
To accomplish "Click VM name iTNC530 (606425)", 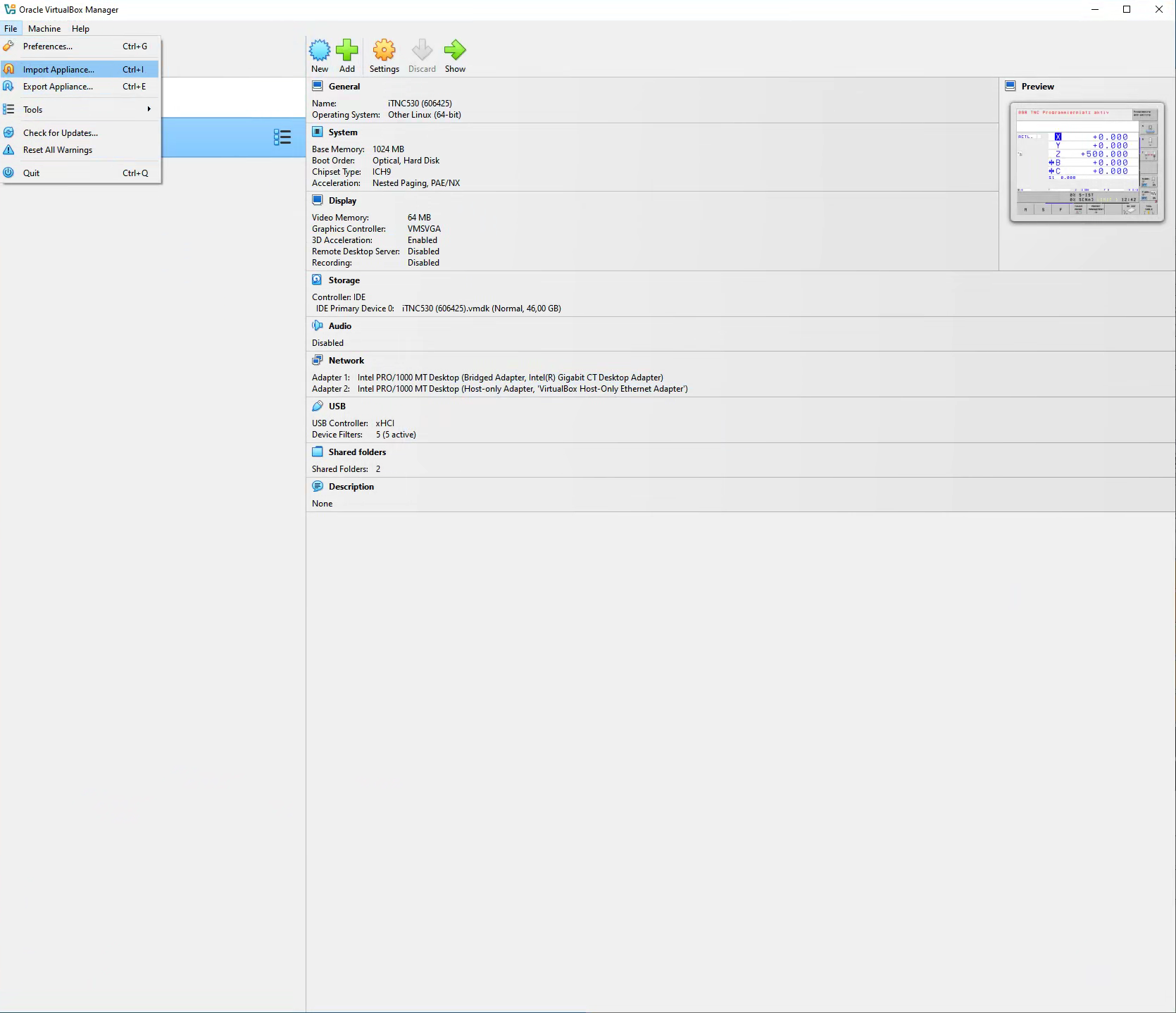I will pyautogui.click(x=420, y=103).
